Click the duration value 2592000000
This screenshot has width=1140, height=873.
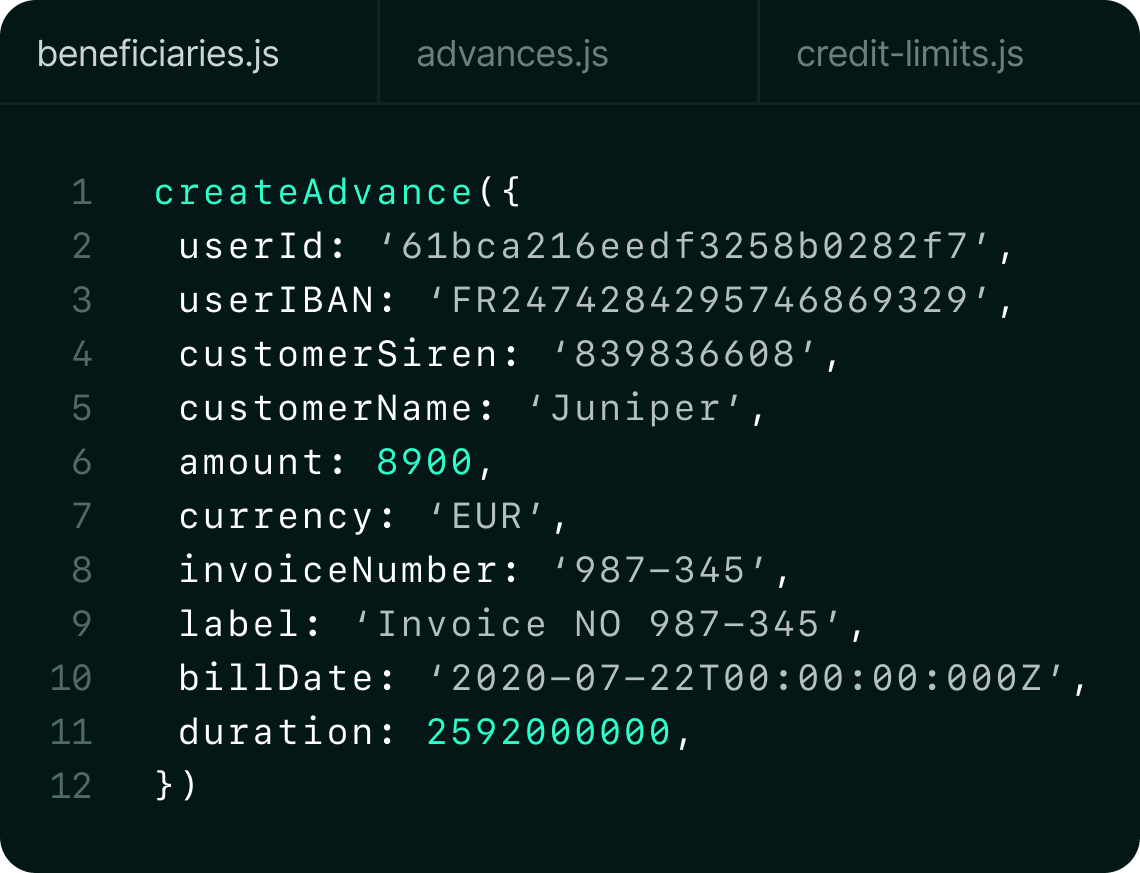click(x=550, y=731)
